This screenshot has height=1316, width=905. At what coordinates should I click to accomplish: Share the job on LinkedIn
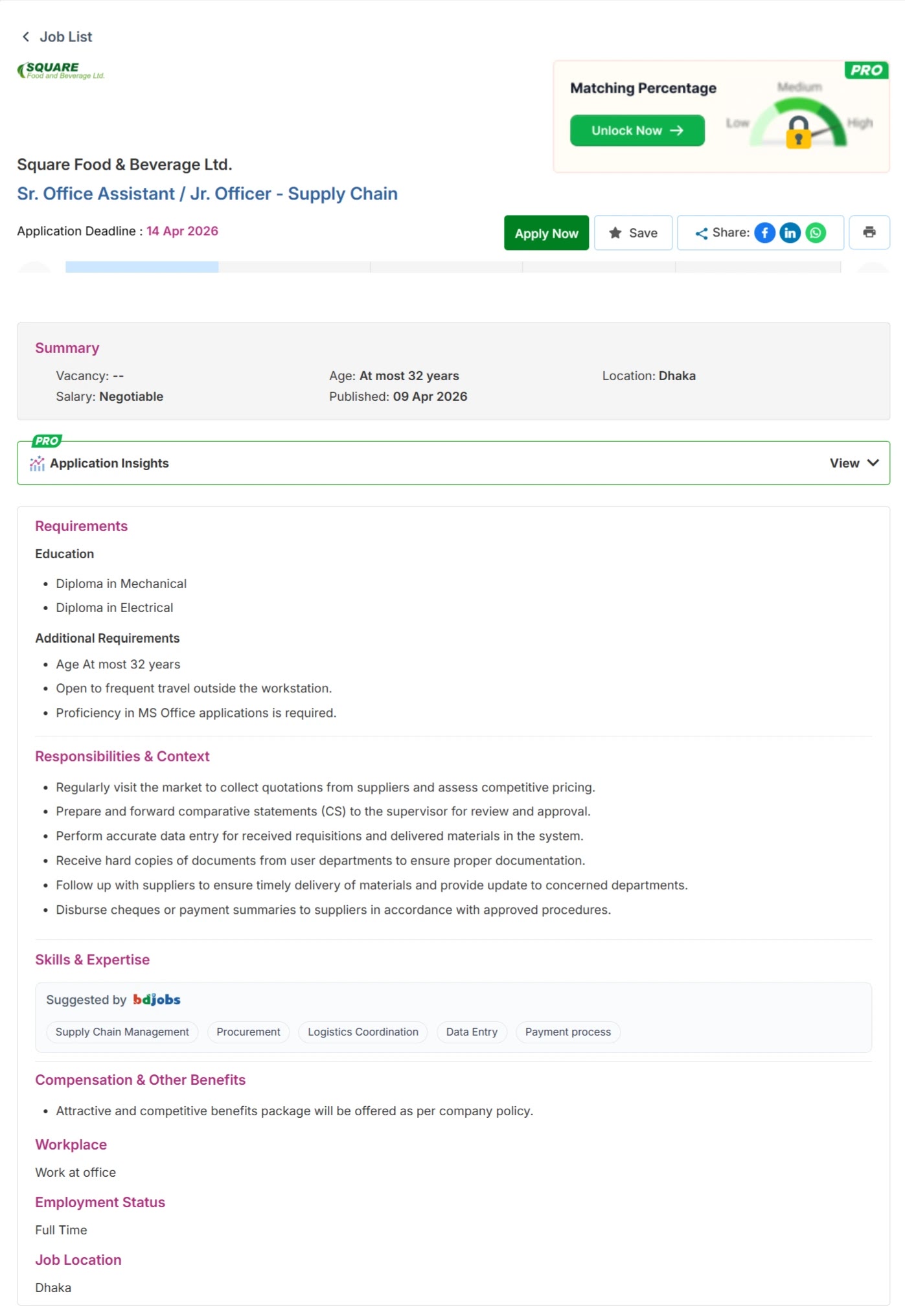click(790, 233)
